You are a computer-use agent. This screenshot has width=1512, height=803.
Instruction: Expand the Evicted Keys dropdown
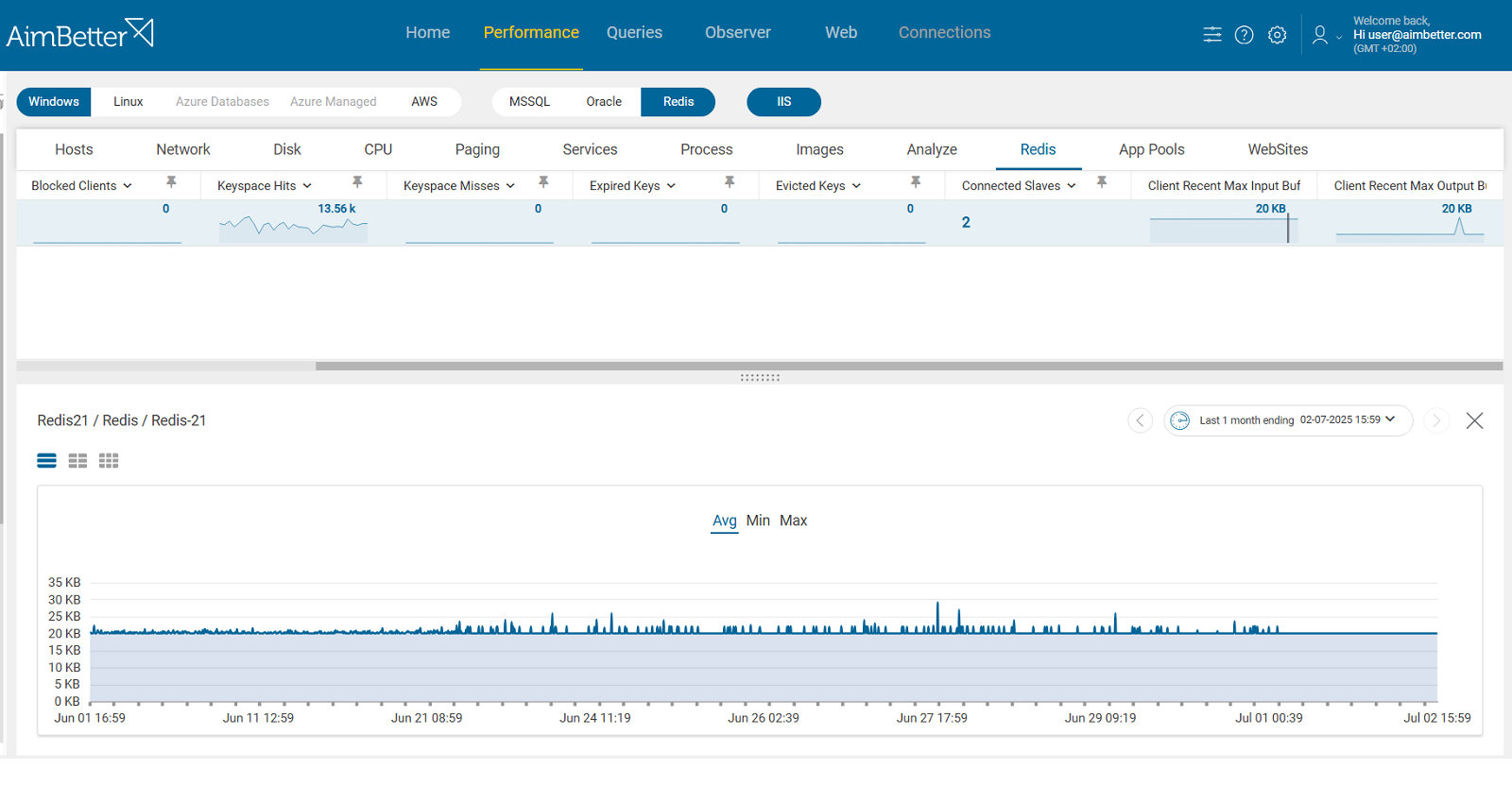[856, 186]
